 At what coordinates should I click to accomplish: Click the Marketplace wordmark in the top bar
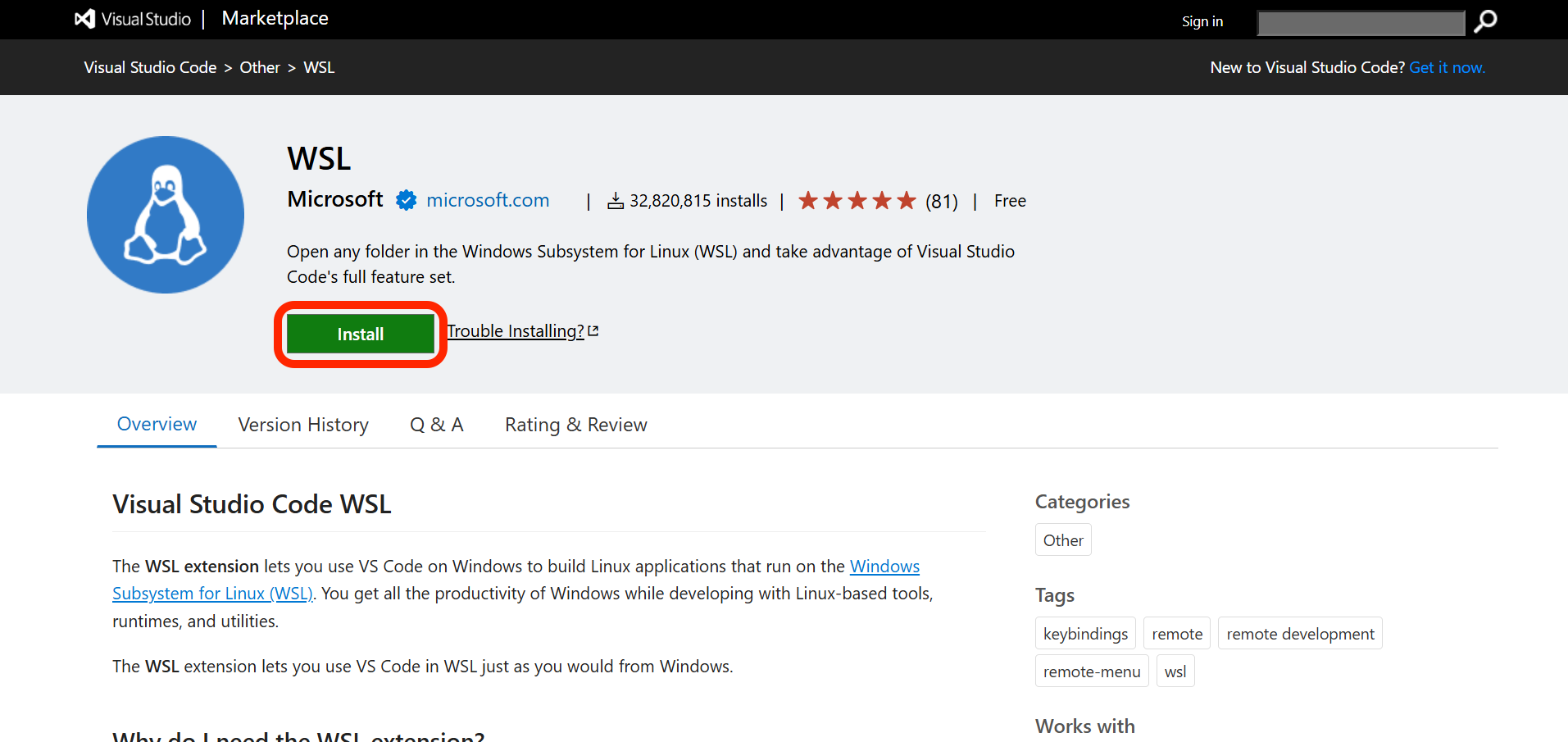click(x=274, y=18)
